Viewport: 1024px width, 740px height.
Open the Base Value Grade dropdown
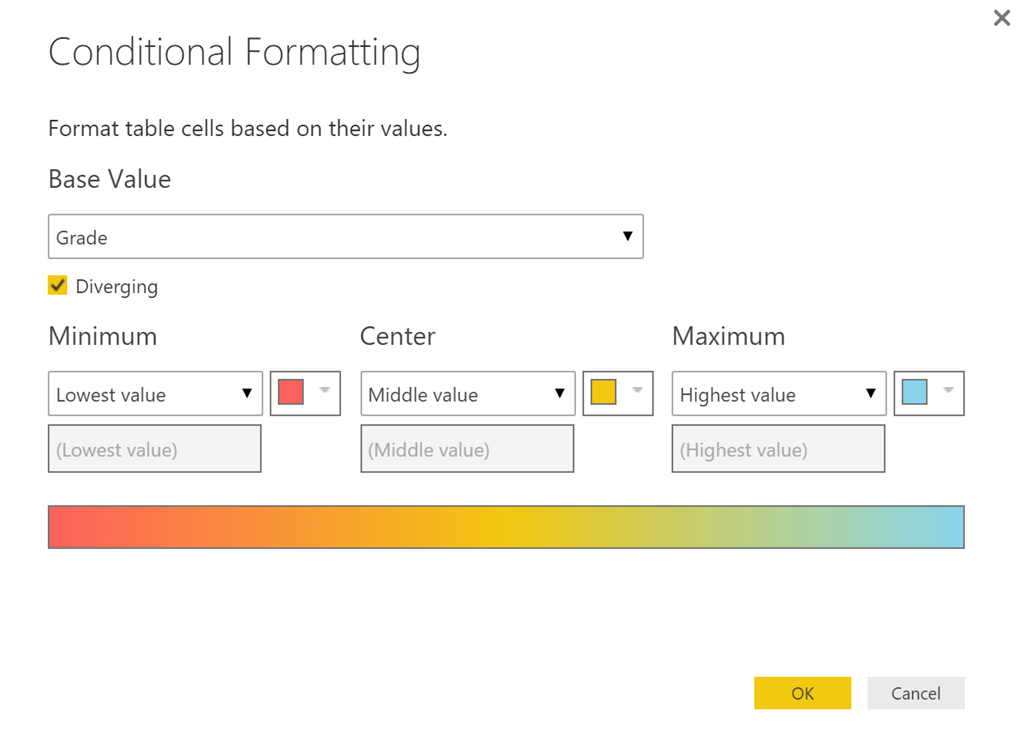click(x=345, y=236)
